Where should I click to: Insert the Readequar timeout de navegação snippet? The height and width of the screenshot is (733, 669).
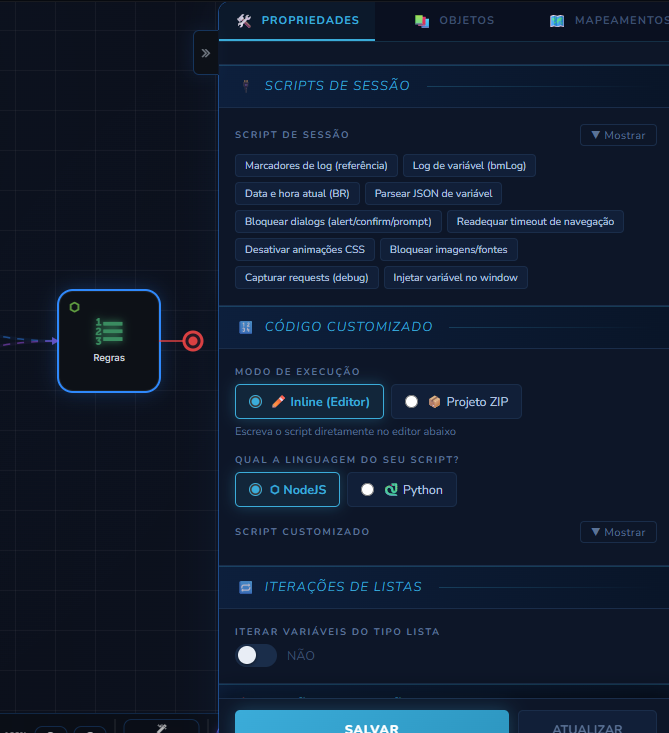pos(535,222)
